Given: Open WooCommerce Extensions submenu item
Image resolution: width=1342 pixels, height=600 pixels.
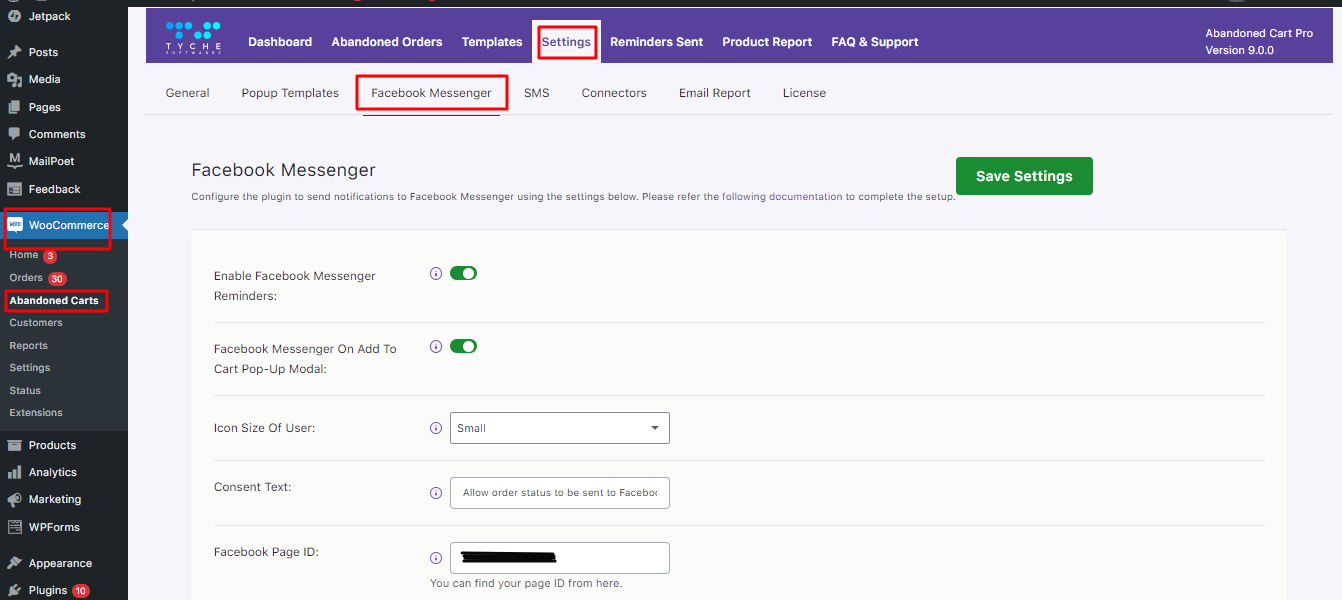Looking at the screenshot, I should 36,413.
